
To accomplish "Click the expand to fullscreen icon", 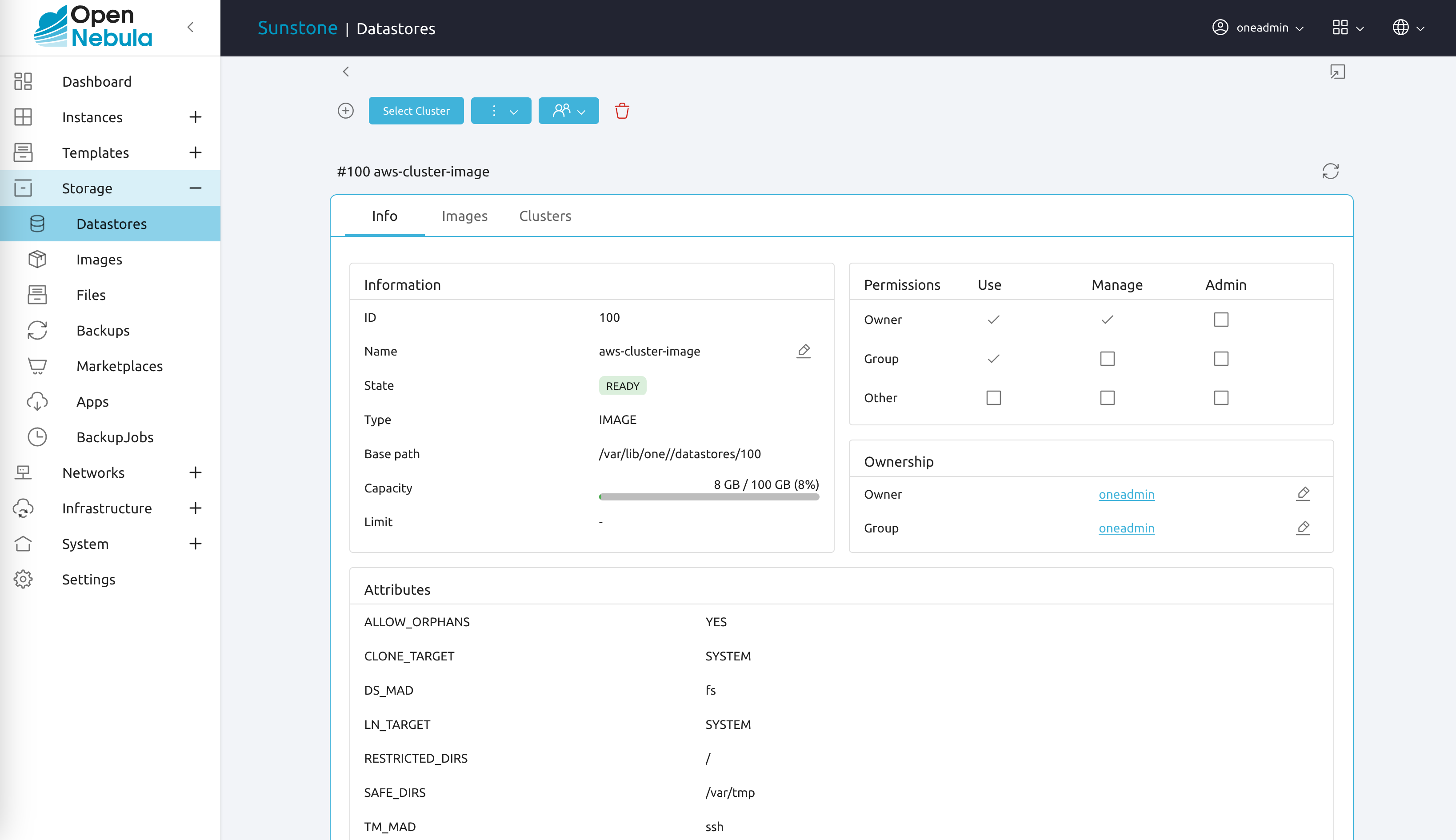I will [x=1337, y=71].
